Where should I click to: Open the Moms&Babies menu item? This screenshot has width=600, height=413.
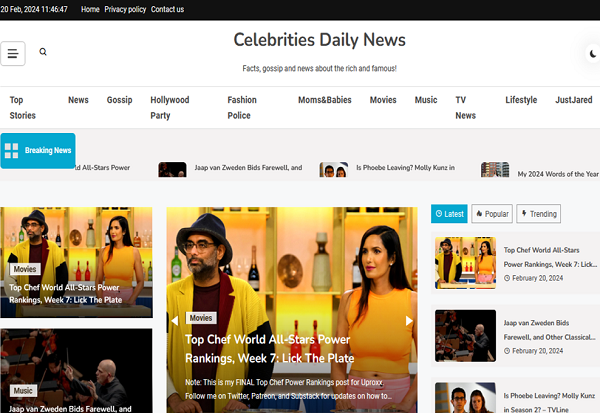pyautogui.click(x=324, y=100)
